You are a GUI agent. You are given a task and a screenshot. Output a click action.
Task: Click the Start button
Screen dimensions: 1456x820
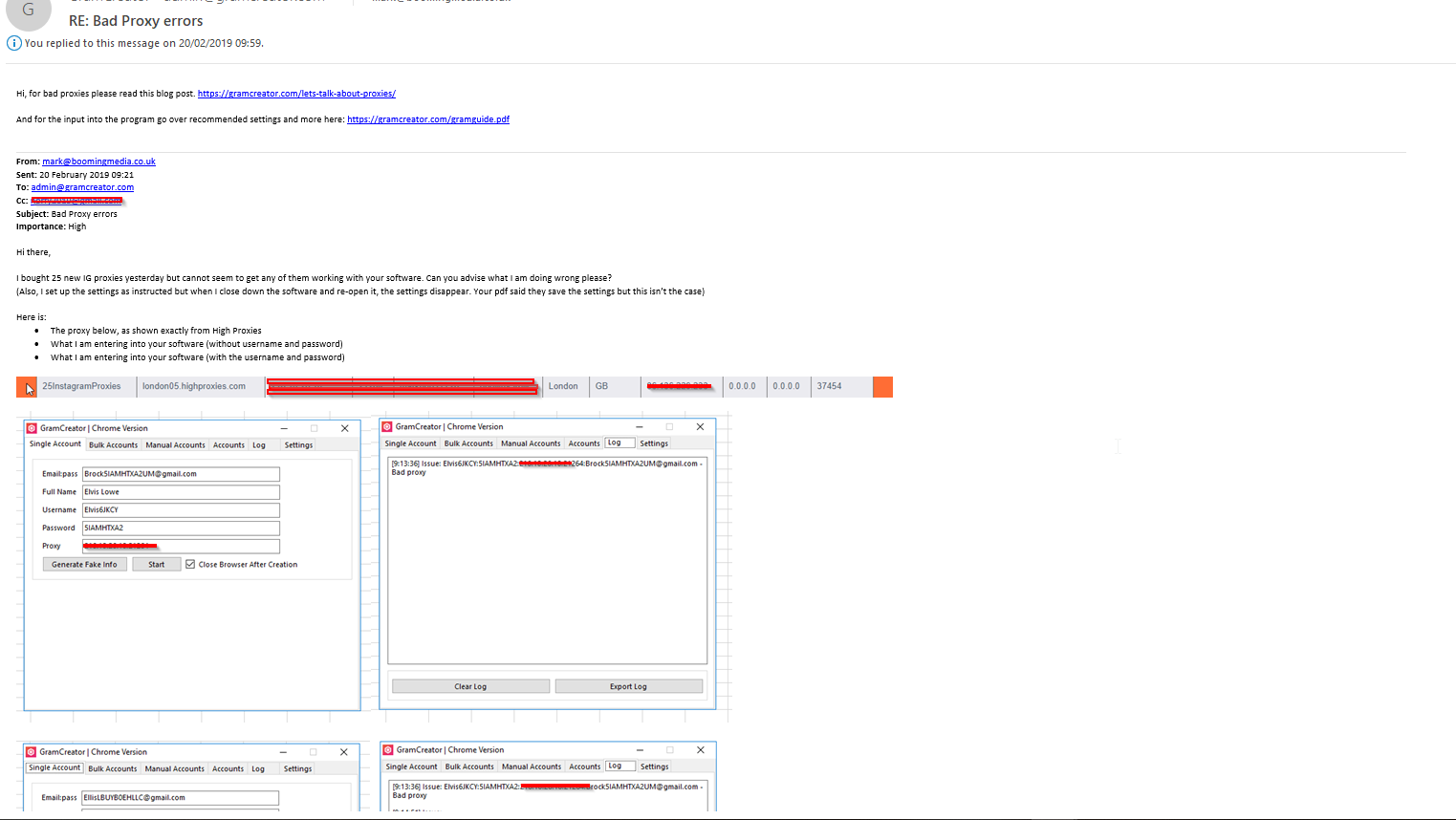click(x=156, y=565)
